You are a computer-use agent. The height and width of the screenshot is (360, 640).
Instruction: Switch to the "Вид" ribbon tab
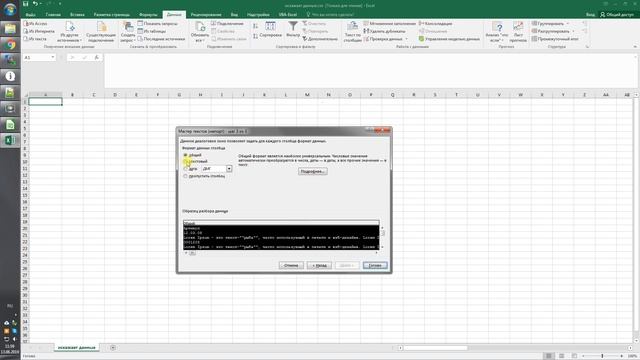click(x=234, y=15)
